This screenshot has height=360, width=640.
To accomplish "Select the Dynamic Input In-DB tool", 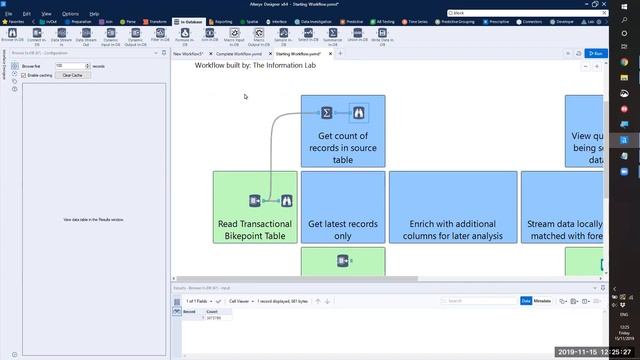I will click(111, 36).
